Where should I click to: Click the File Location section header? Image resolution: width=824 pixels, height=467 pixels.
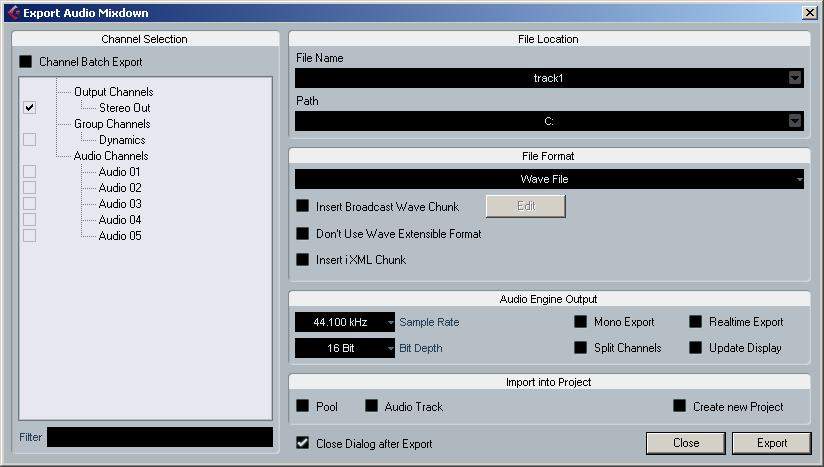point(549,39)
